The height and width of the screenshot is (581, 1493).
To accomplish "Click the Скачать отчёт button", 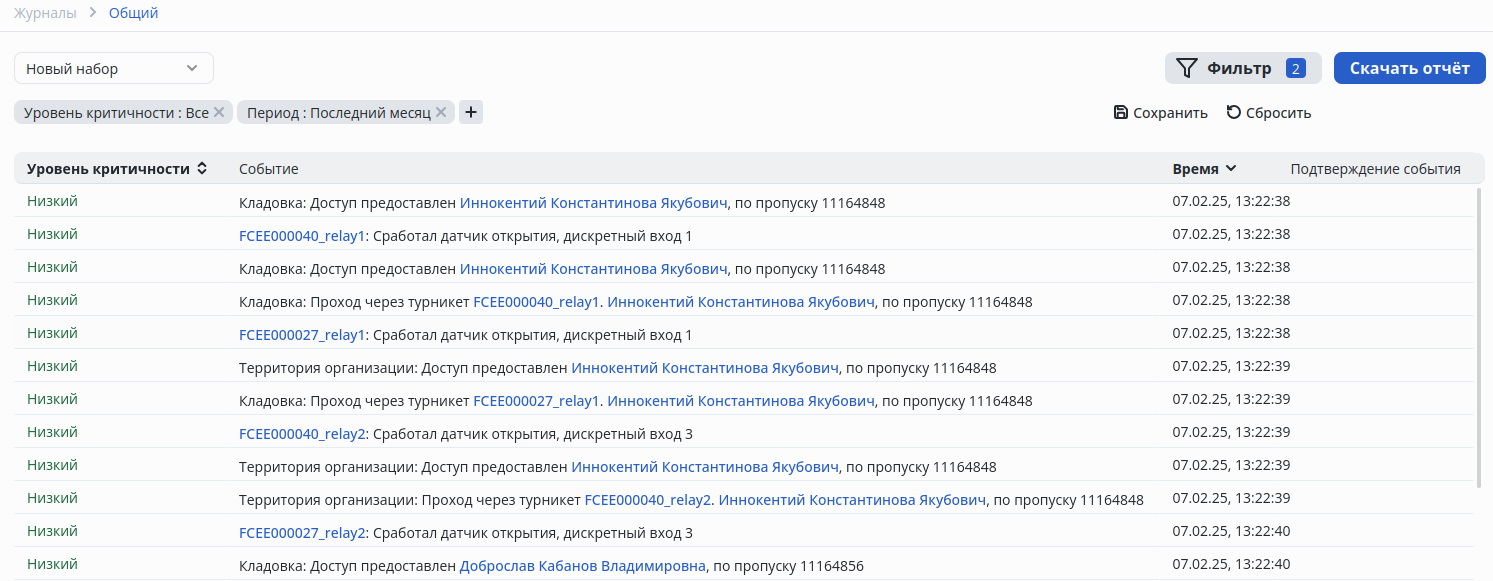I will pos(1409,68).
